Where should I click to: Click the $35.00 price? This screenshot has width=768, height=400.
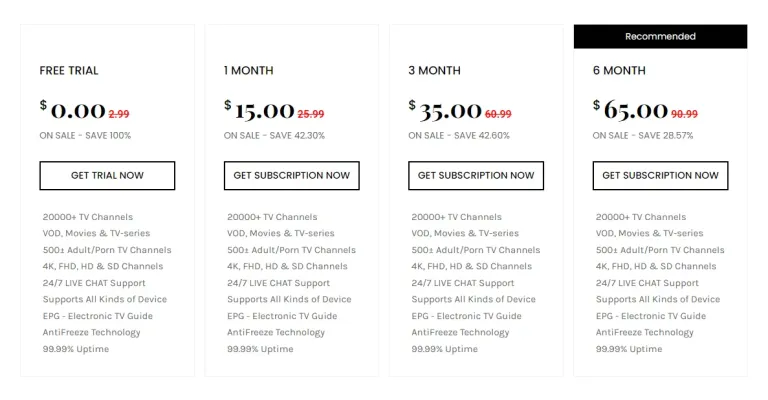pos(445,110)
